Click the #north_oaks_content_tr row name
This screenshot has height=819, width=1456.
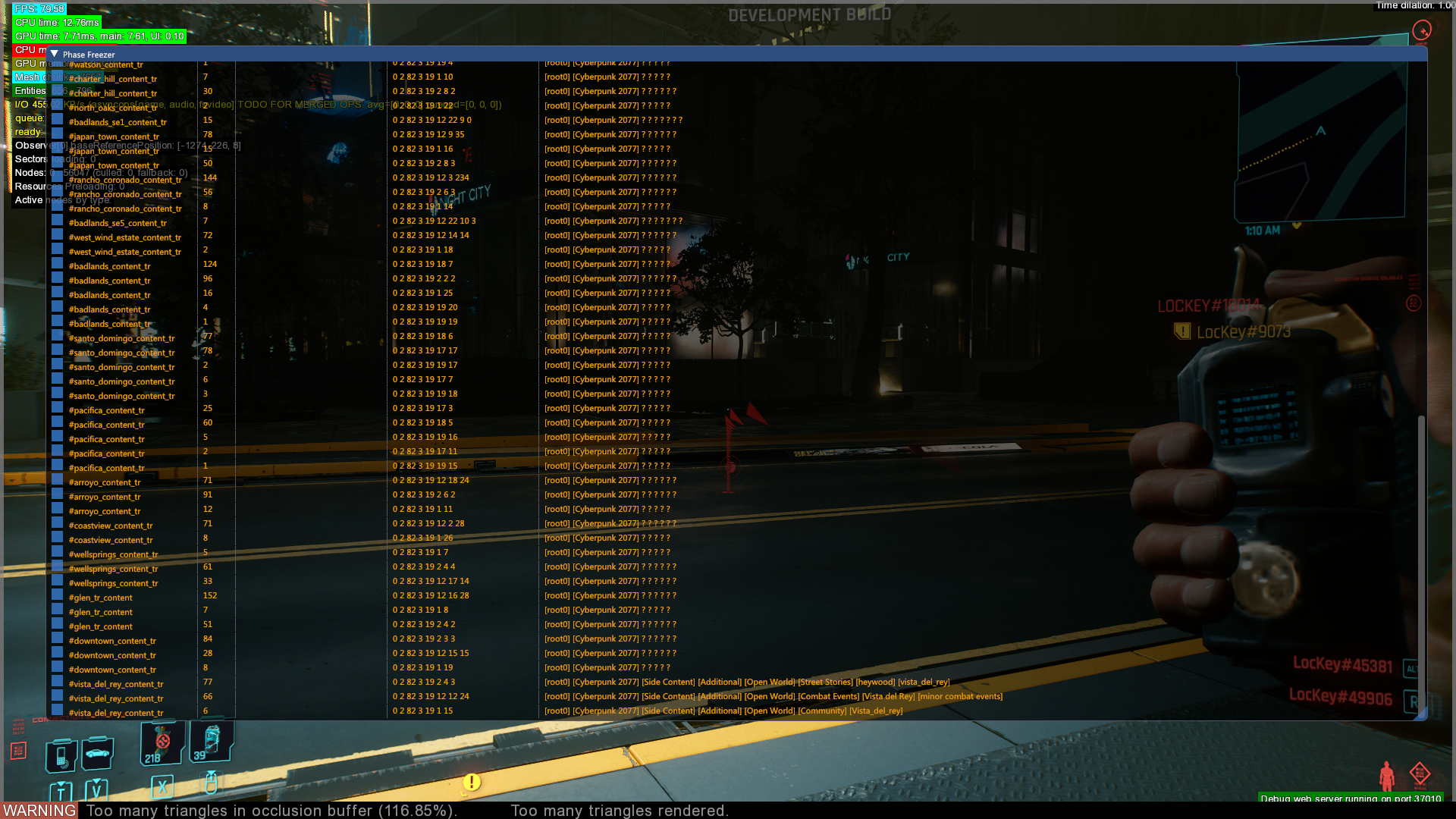pyautogui.click(x=113, y=108)
